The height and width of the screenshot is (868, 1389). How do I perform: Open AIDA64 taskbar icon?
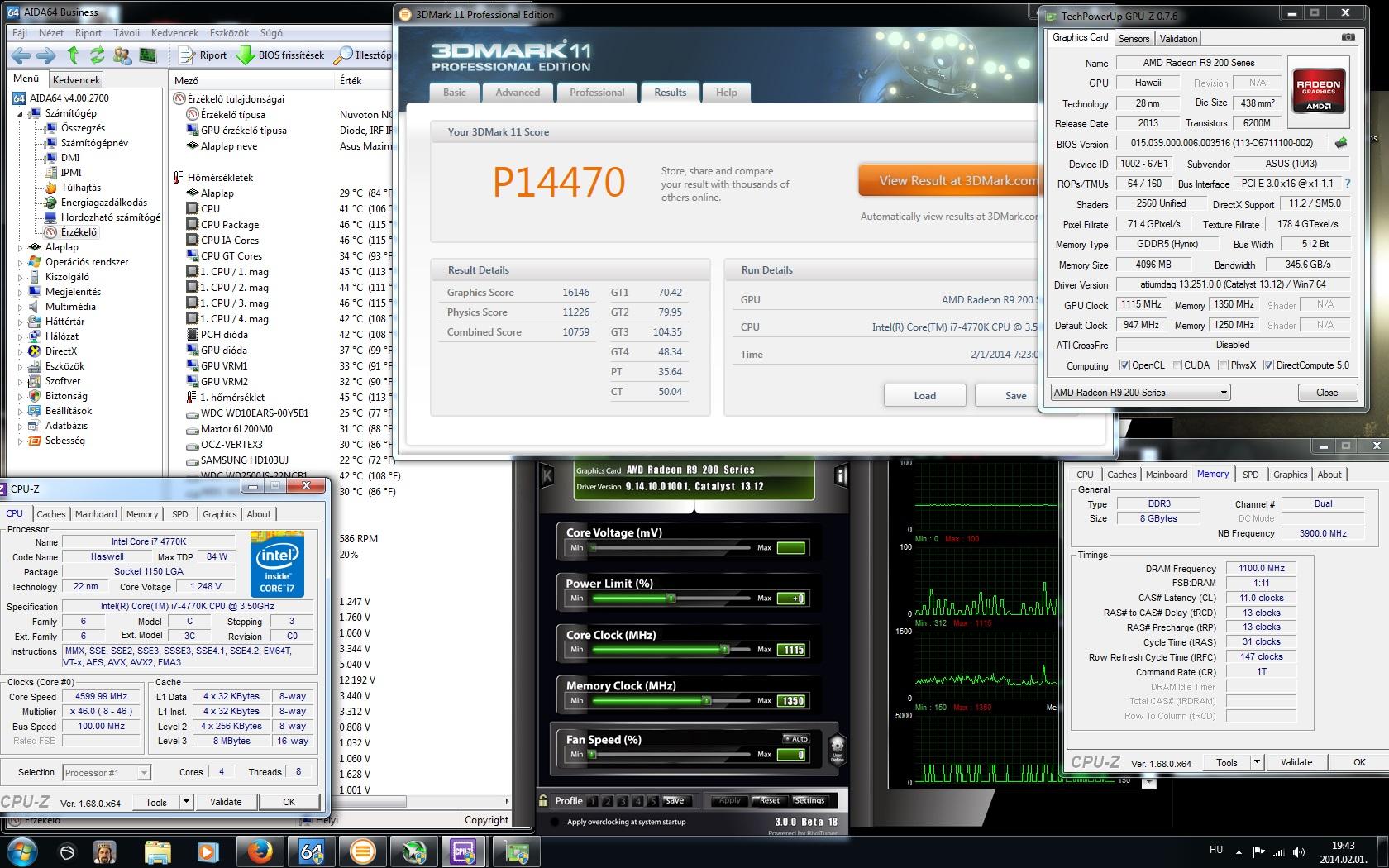point(311,851)
